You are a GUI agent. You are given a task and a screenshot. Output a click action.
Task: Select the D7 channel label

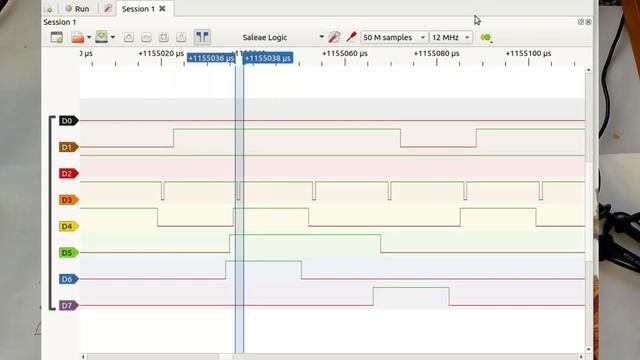69,305
